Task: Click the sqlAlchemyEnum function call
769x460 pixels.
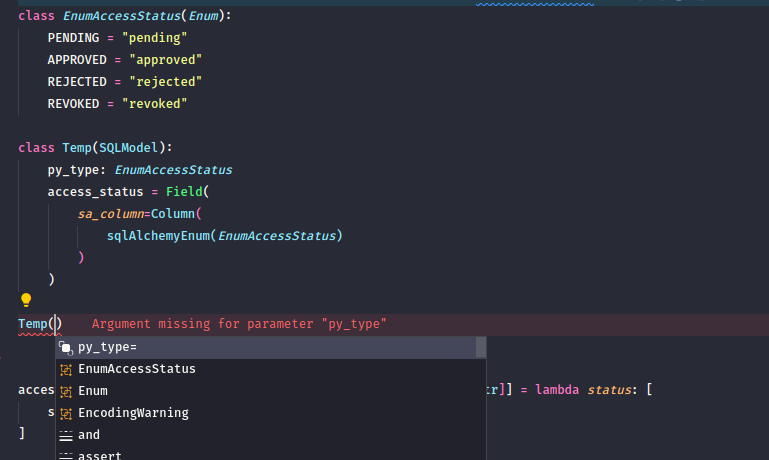Action: tap(160, 236)
